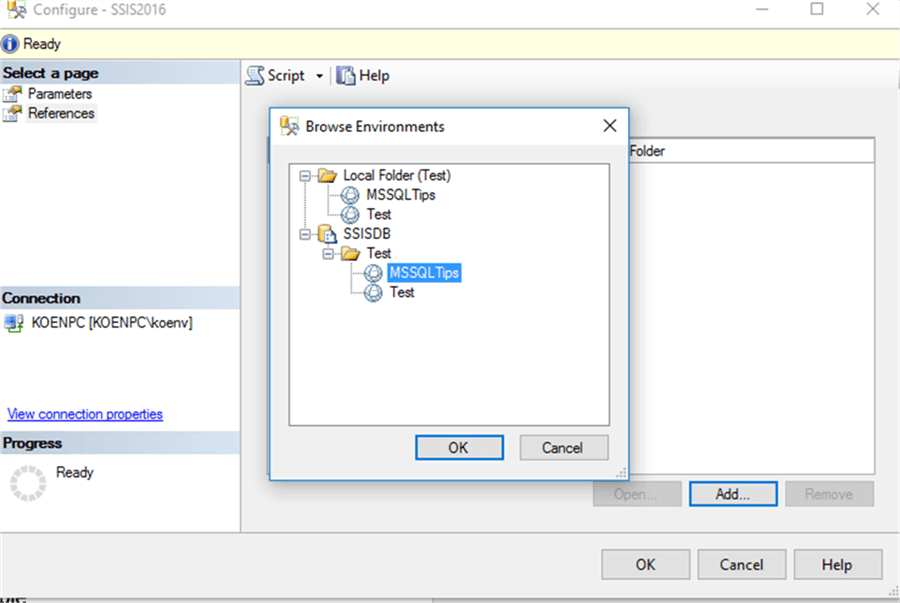The height and width of the screenshot is (603, 900).
Task: Open the Script dropdown arrow
Action: pos(319,76)
